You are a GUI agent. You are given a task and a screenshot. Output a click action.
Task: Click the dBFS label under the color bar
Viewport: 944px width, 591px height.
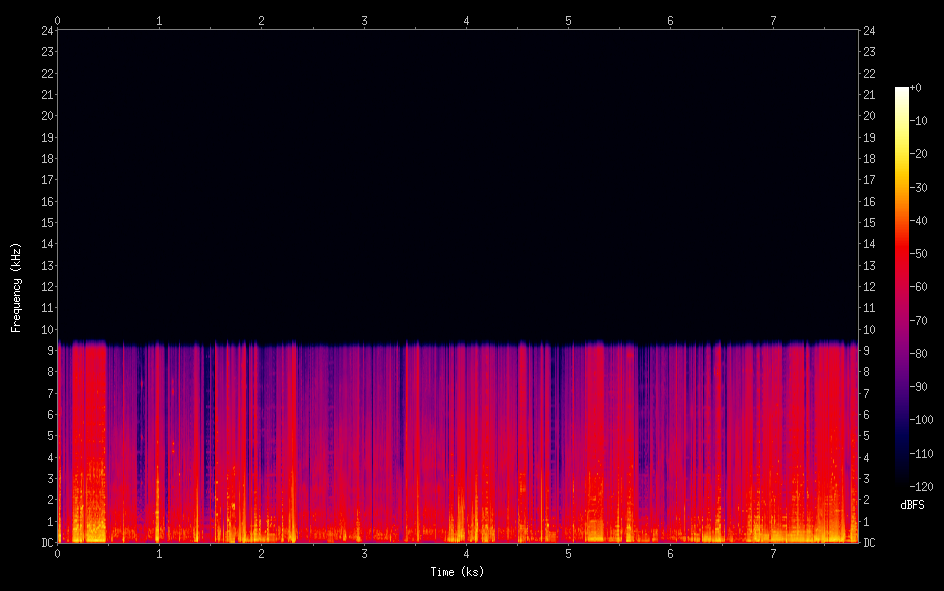[x=912, y=505]
